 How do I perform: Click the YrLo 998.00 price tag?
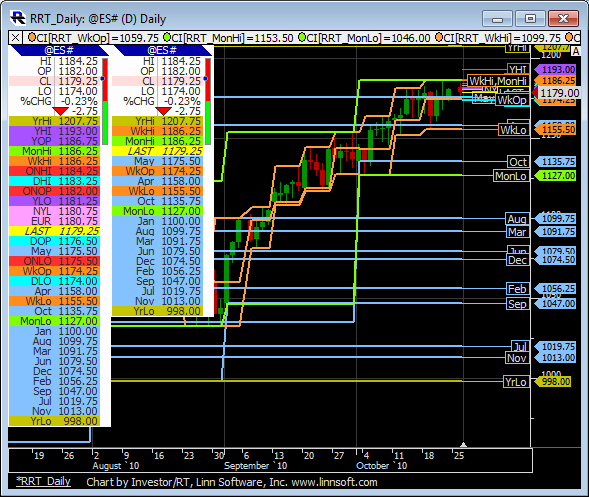coord(555,382)
